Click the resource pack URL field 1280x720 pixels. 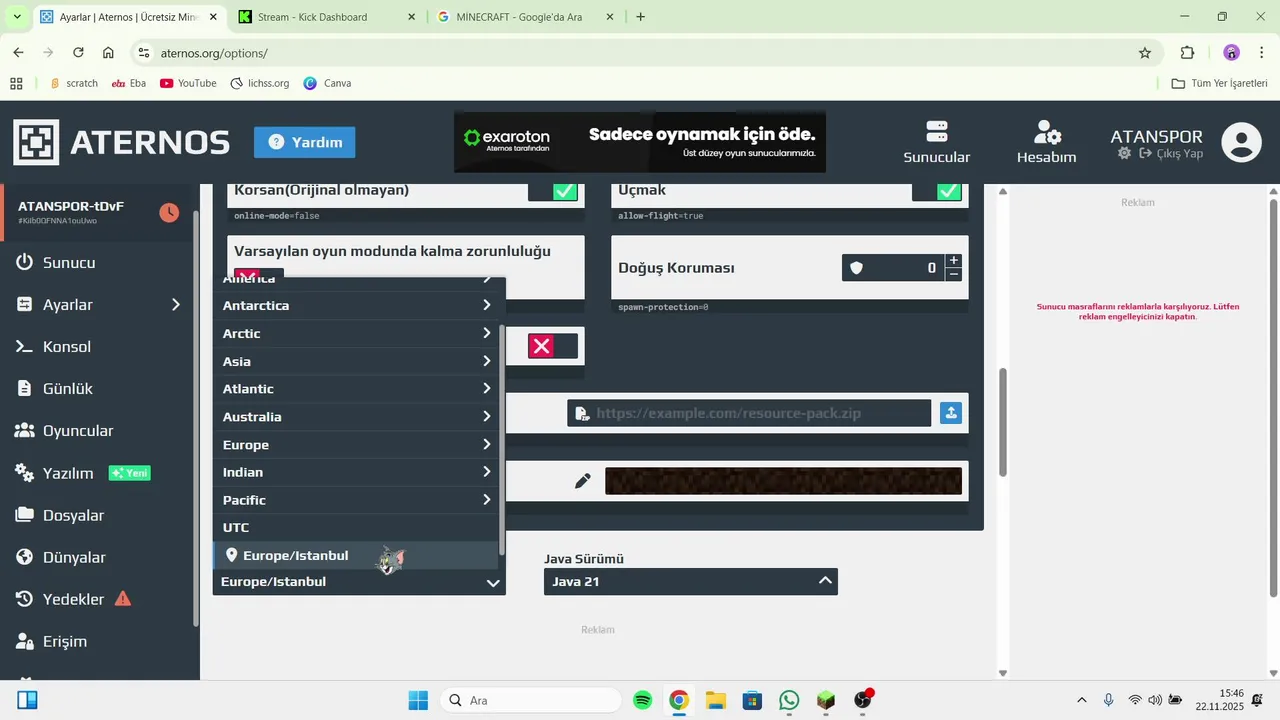(x=749, y=413)
